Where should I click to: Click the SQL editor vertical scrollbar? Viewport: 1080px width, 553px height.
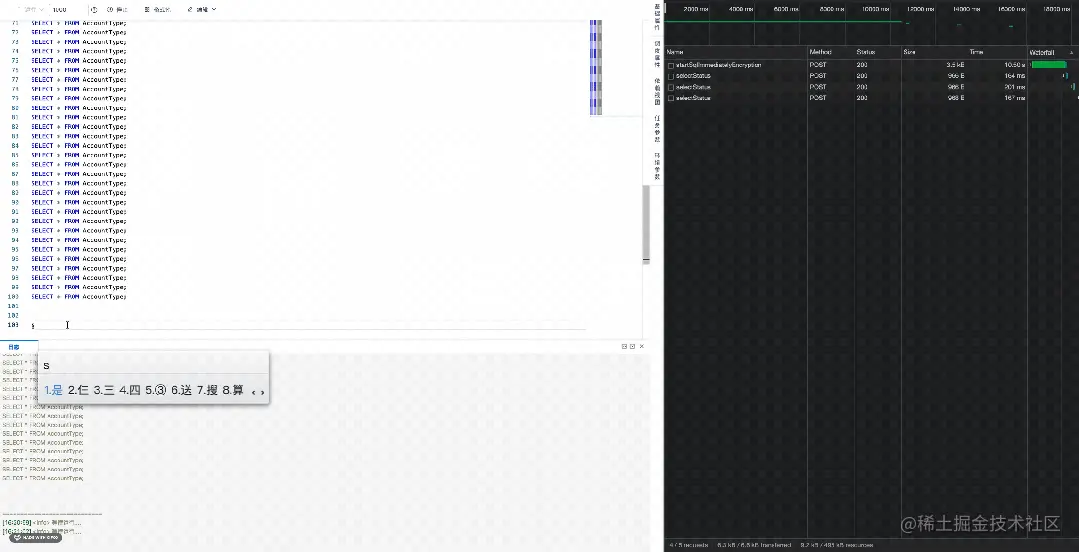[x=646, y=224]
